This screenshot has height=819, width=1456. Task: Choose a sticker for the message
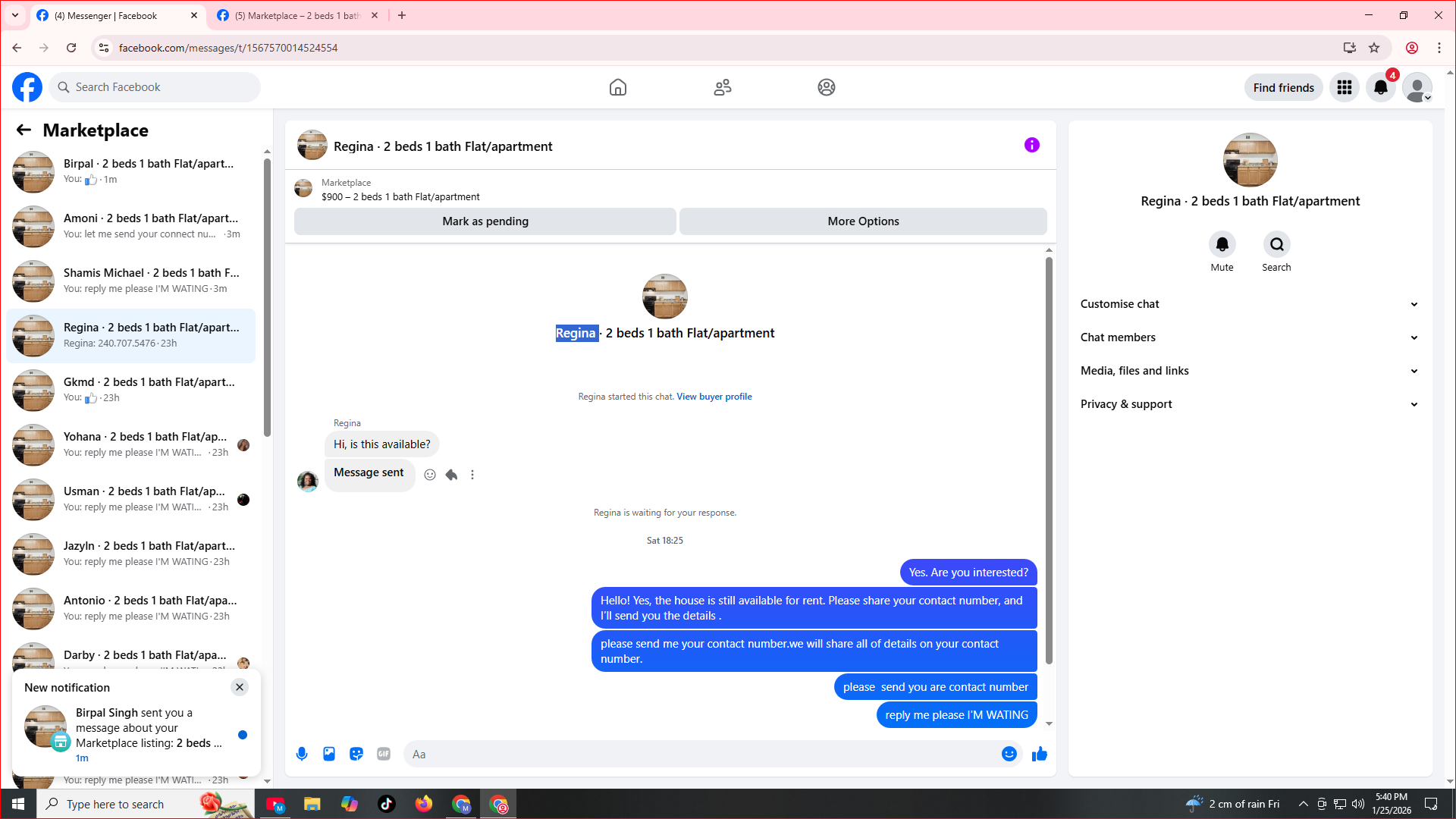click(x=356, y=754)
